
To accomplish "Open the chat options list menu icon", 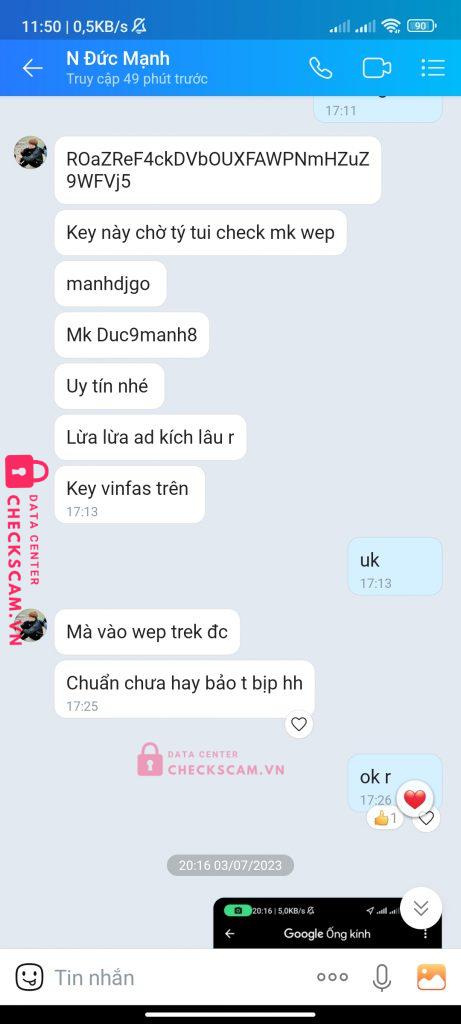I will click(432, 68).
